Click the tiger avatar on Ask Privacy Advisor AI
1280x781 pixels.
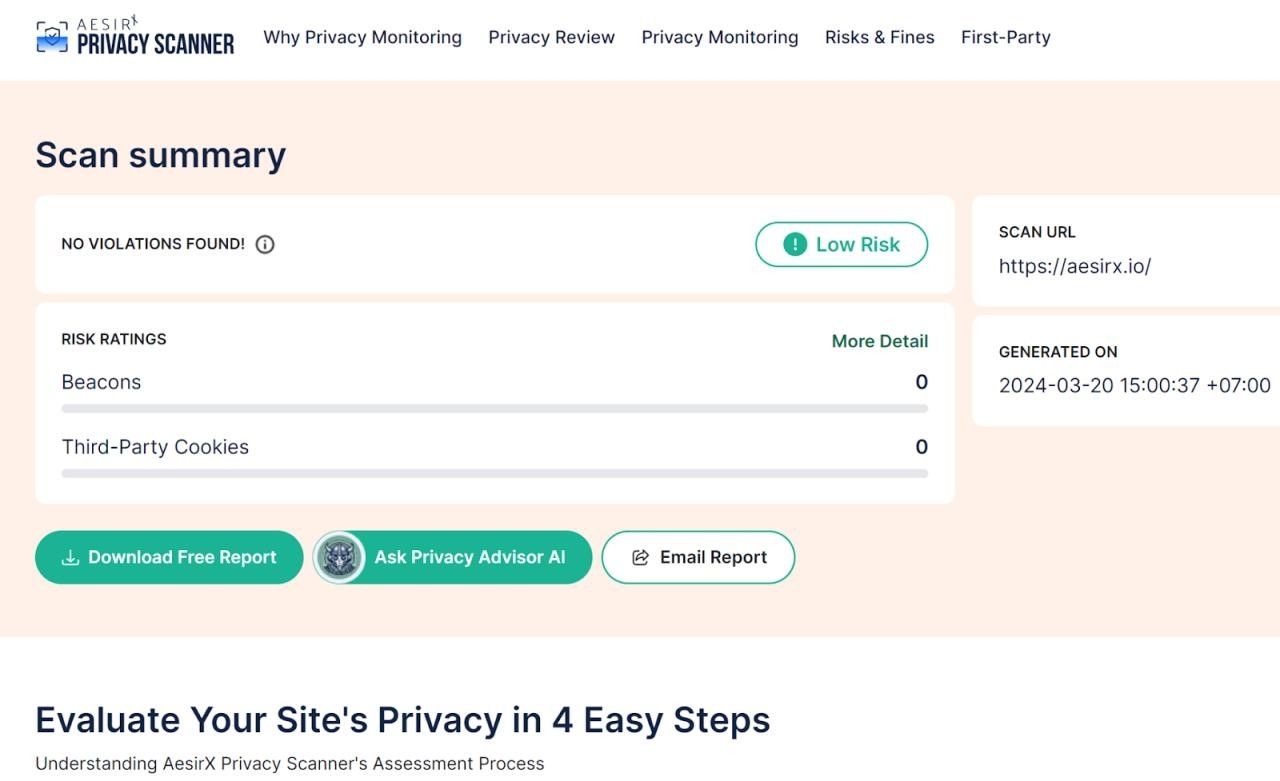point(340,557)
